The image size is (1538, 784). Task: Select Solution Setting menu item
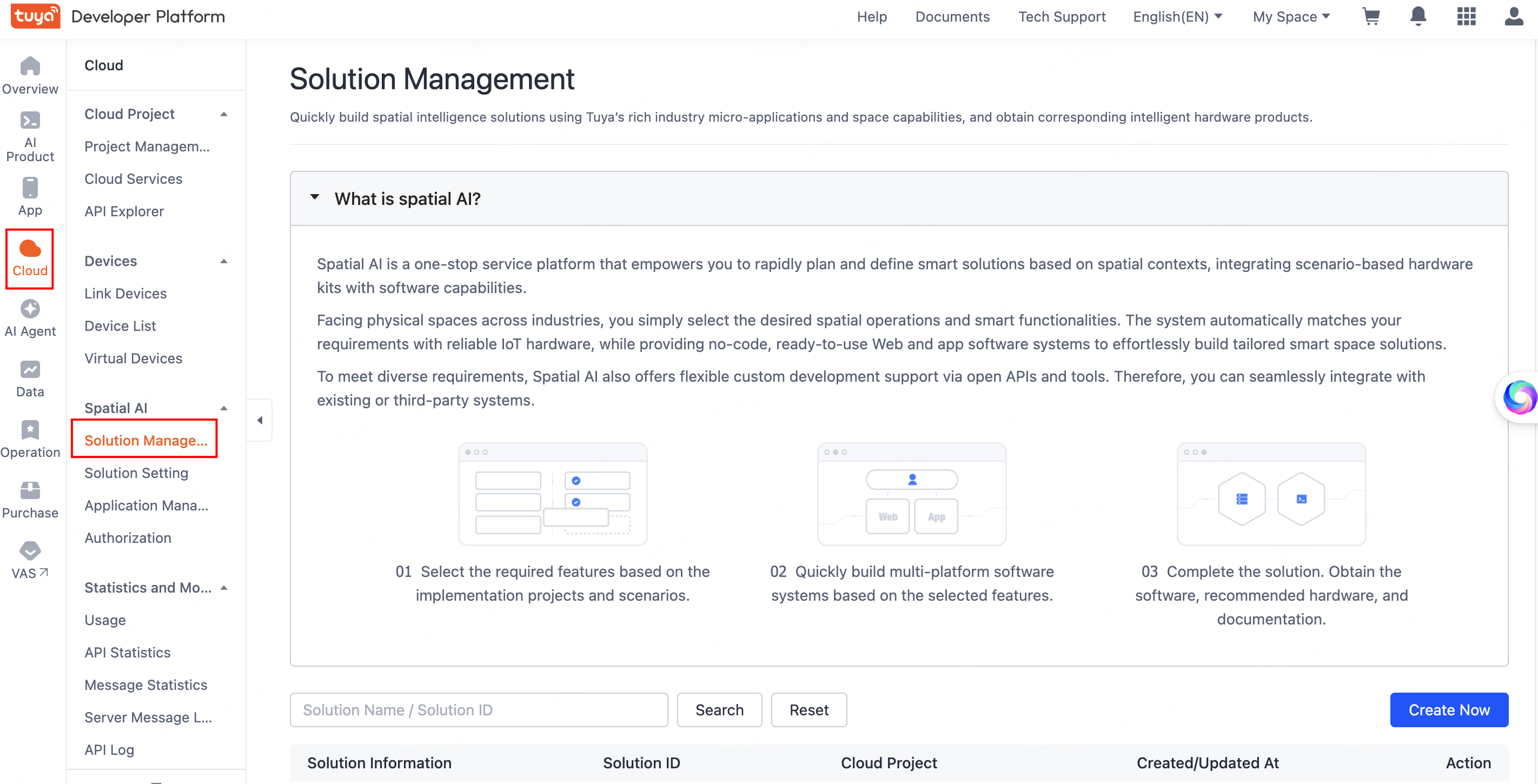pos(136,473)
